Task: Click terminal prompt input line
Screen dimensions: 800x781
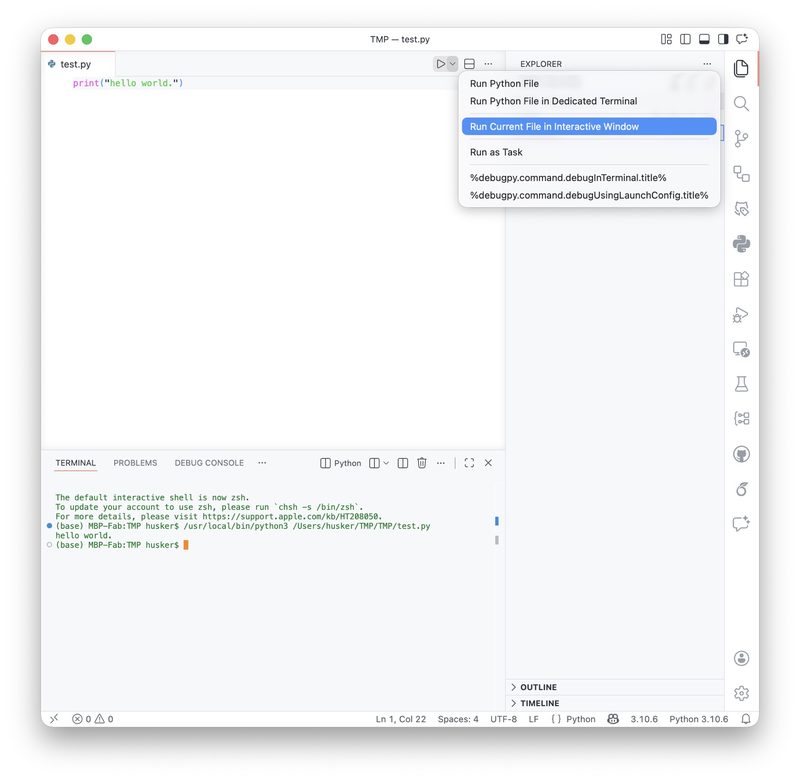Action: (122, 545)
